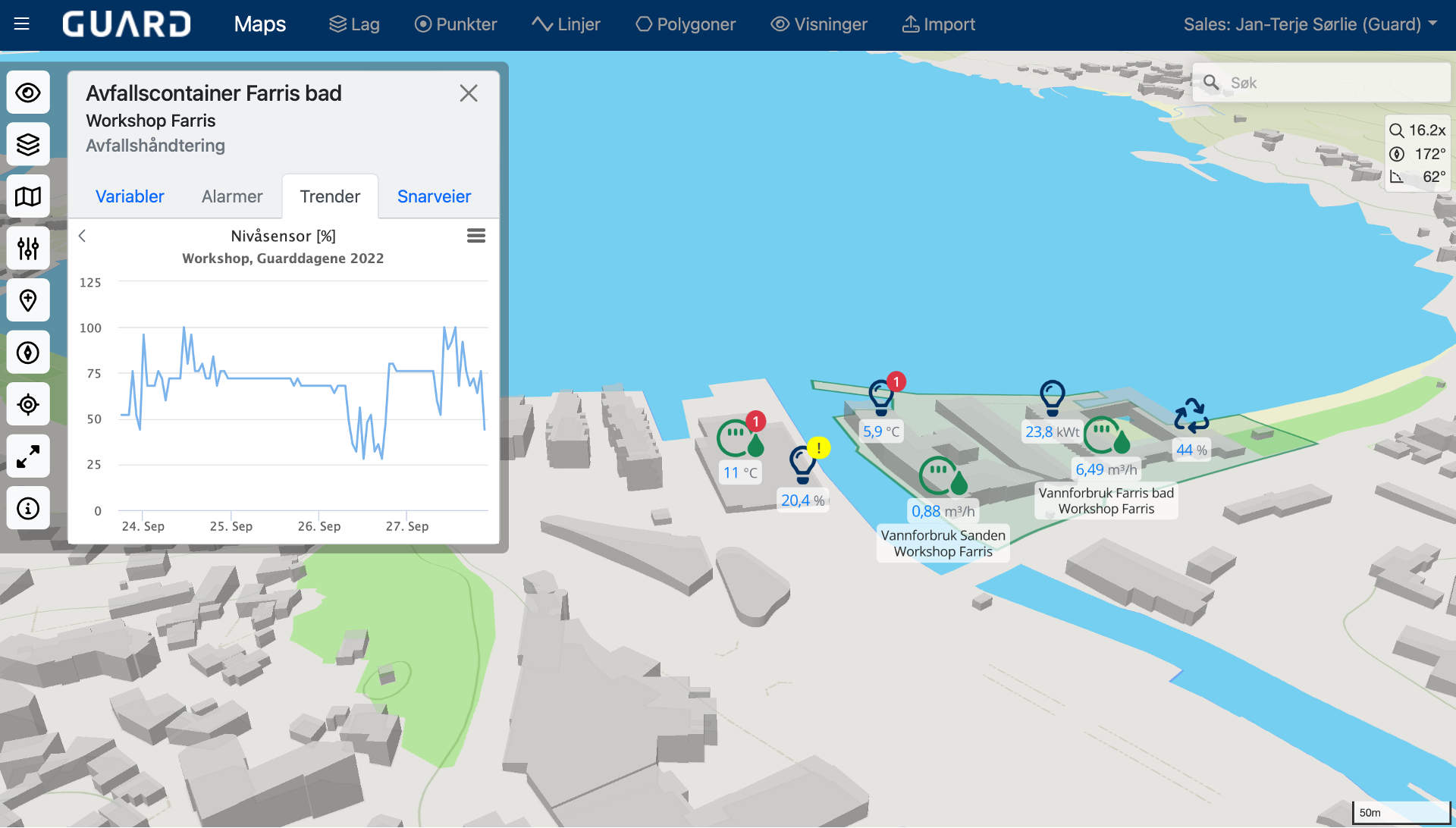Open the layers panel from the sidebar
The image size is (1456, 828).
click(x=28, y=143)
